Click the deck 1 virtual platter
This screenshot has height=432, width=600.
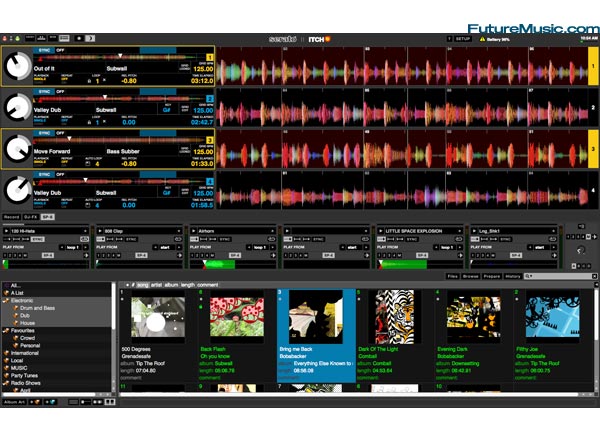click(x=17, y=66)
